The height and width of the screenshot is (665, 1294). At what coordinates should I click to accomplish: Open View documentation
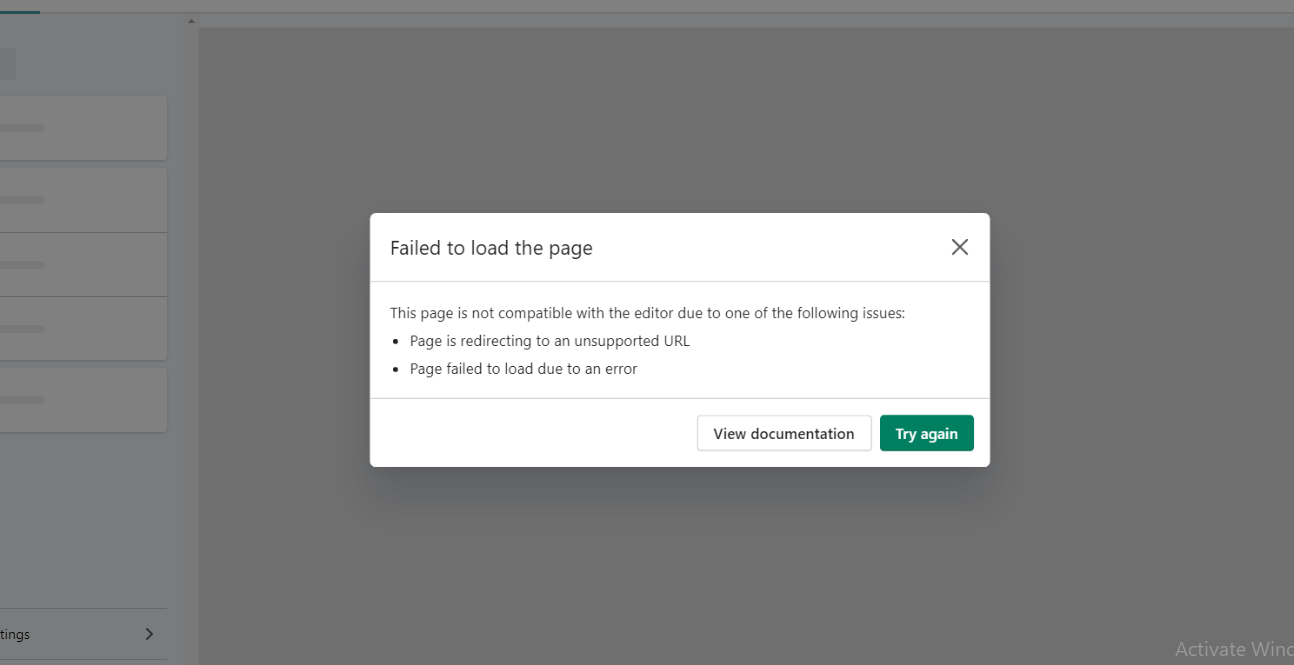click(783, 434)
